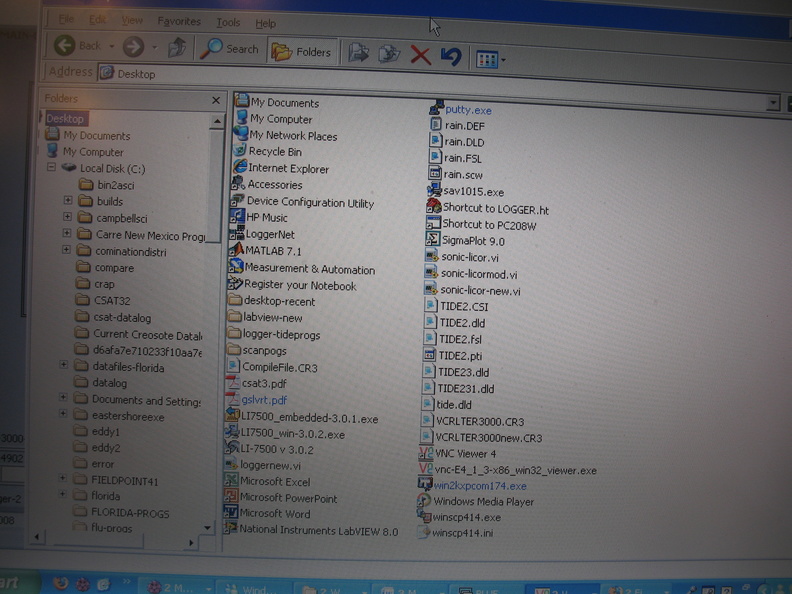The image size is (792, 594).
Task: Expand the builds folder node
Action: (x=68, y=200)
